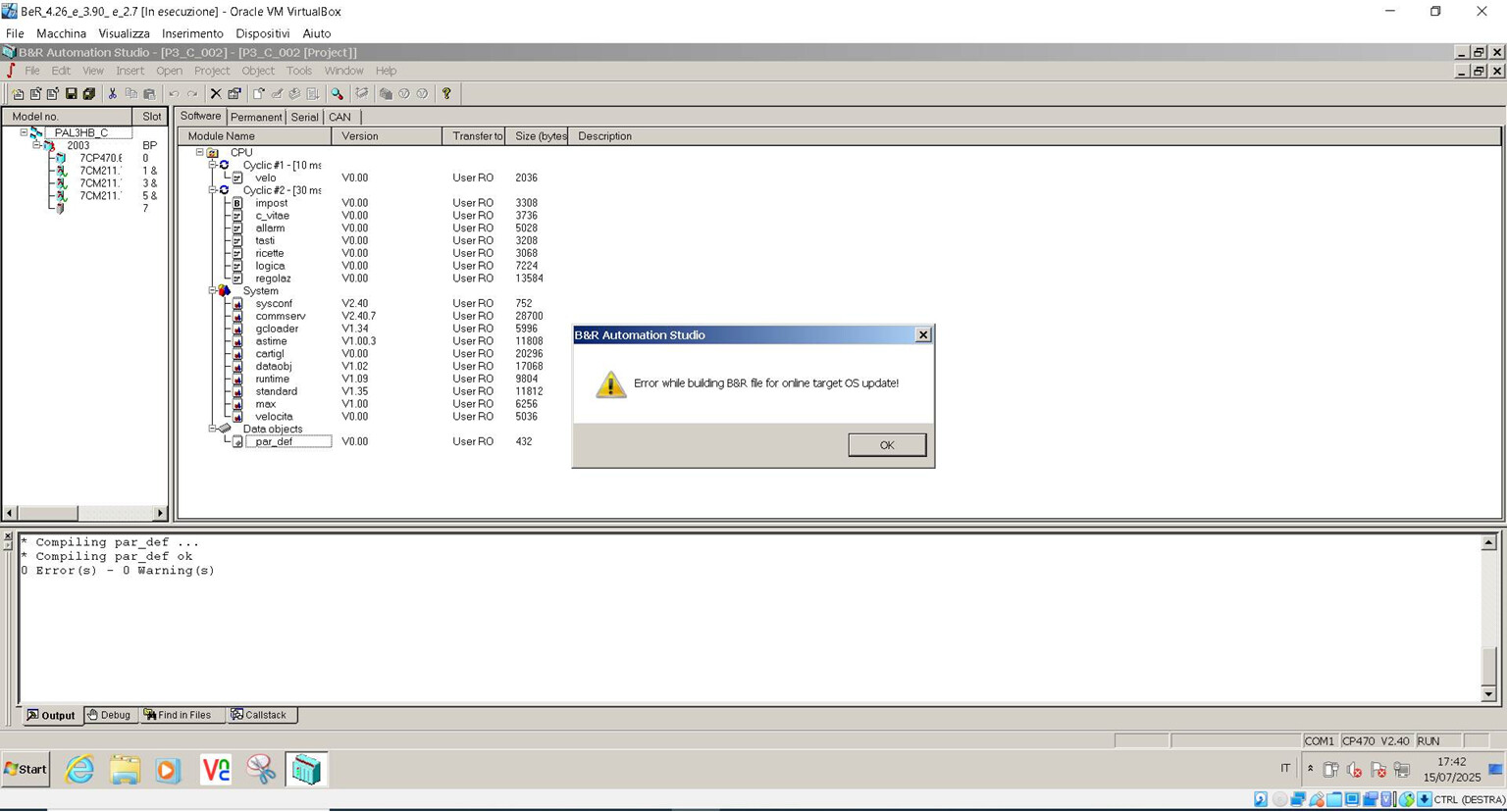The width and height of the screenshot is (1508, 812).
Task: Click the IT language indicator in tray
Action: [1285, 769]
